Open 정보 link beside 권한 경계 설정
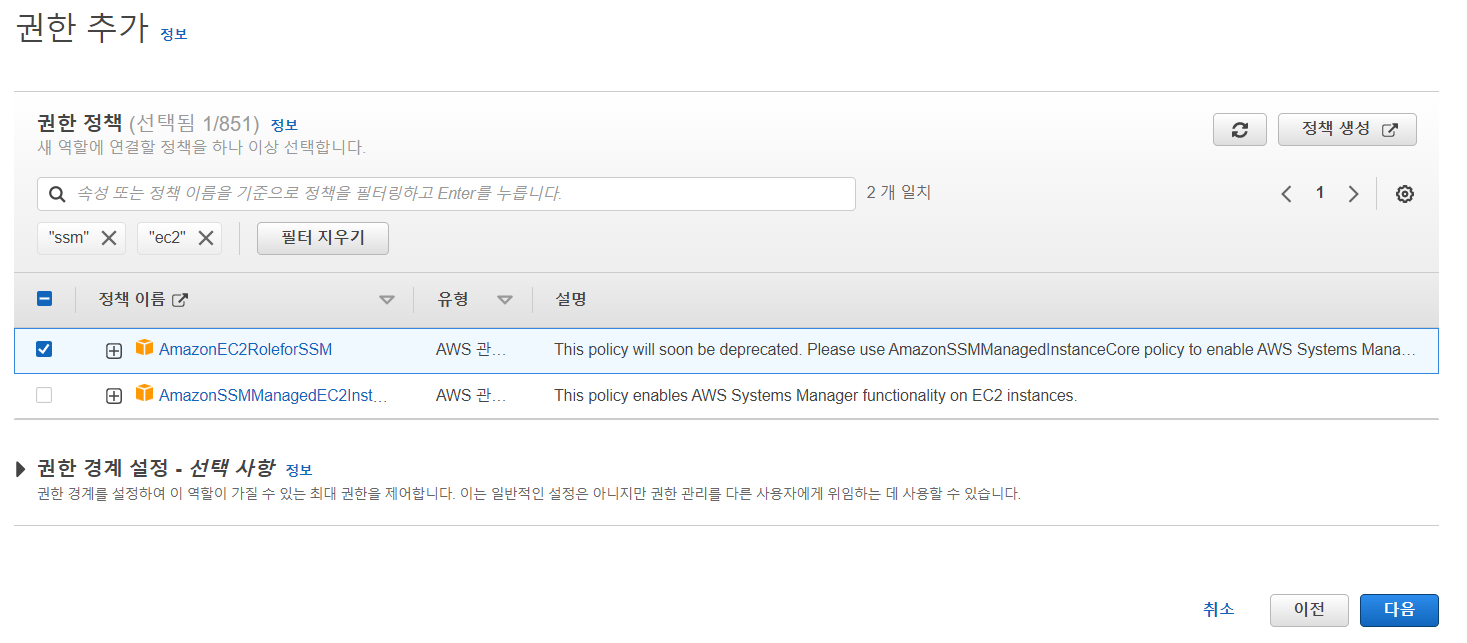Screen dimensions: 1467x643 point(299,470)
